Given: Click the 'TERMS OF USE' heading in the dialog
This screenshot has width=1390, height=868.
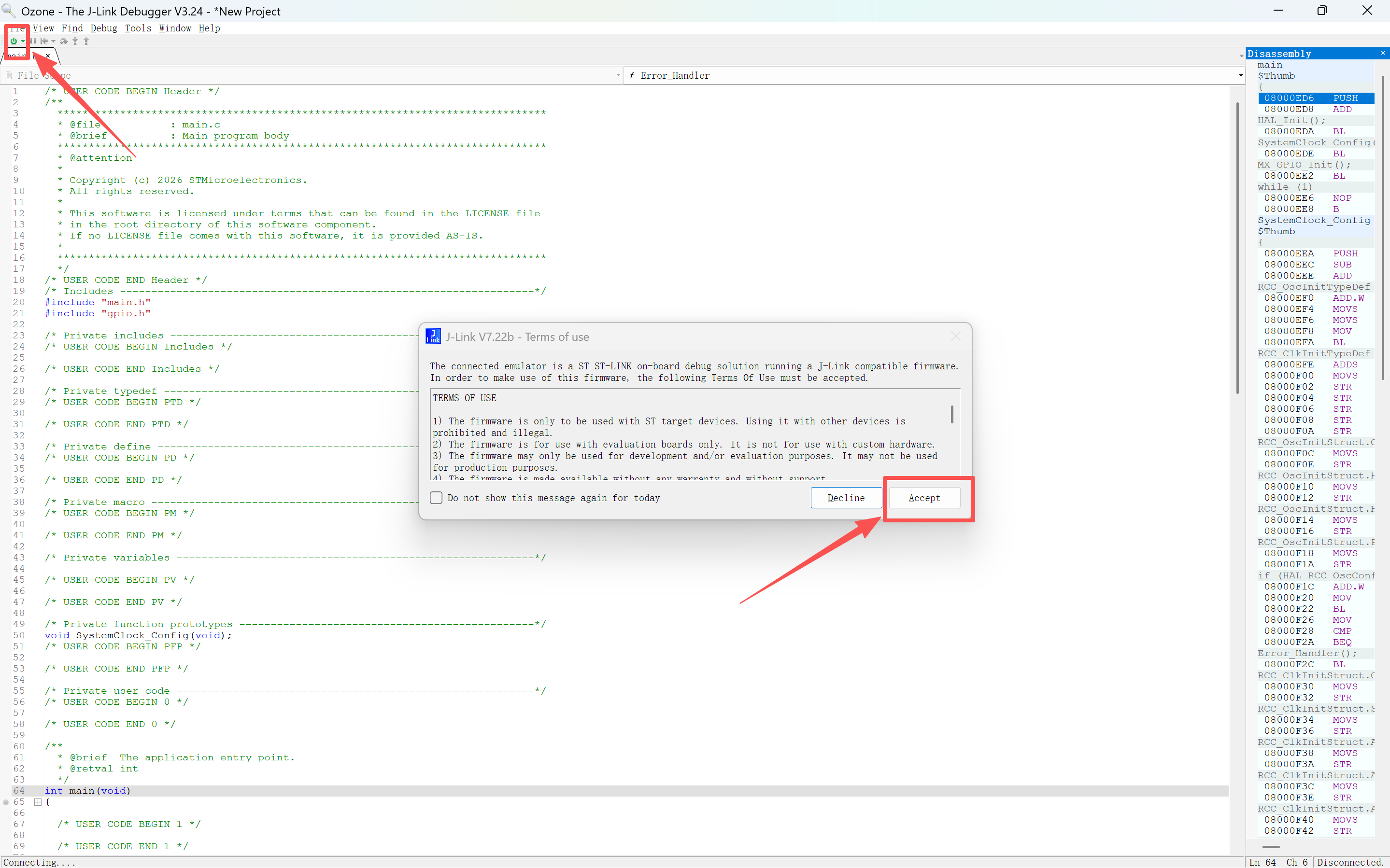Looking at the screenshot, I should pos(465,398).
